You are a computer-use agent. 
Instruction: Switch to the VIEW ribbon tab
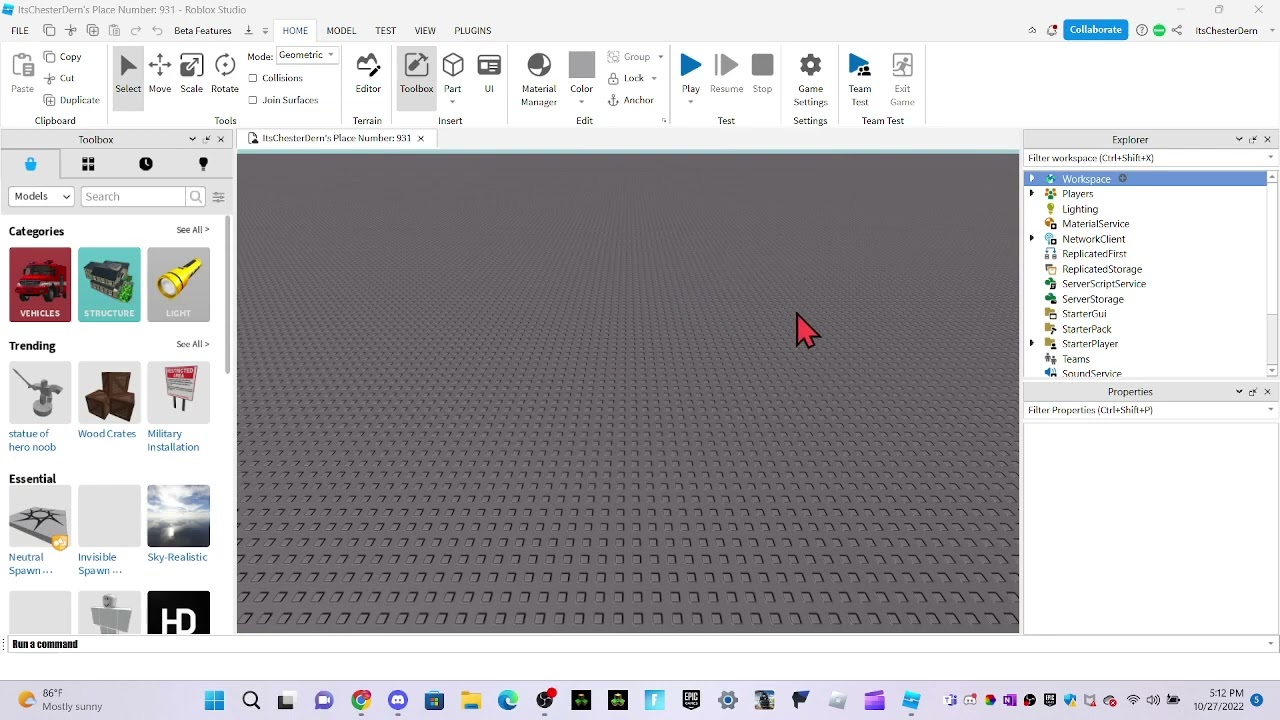pos(425,30)
